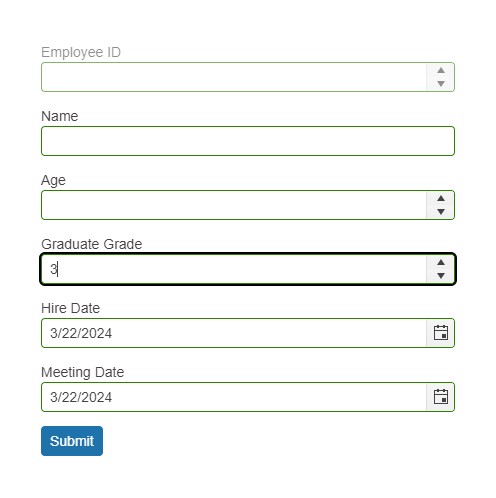Click into the Employee ID field

coord(234,77)
